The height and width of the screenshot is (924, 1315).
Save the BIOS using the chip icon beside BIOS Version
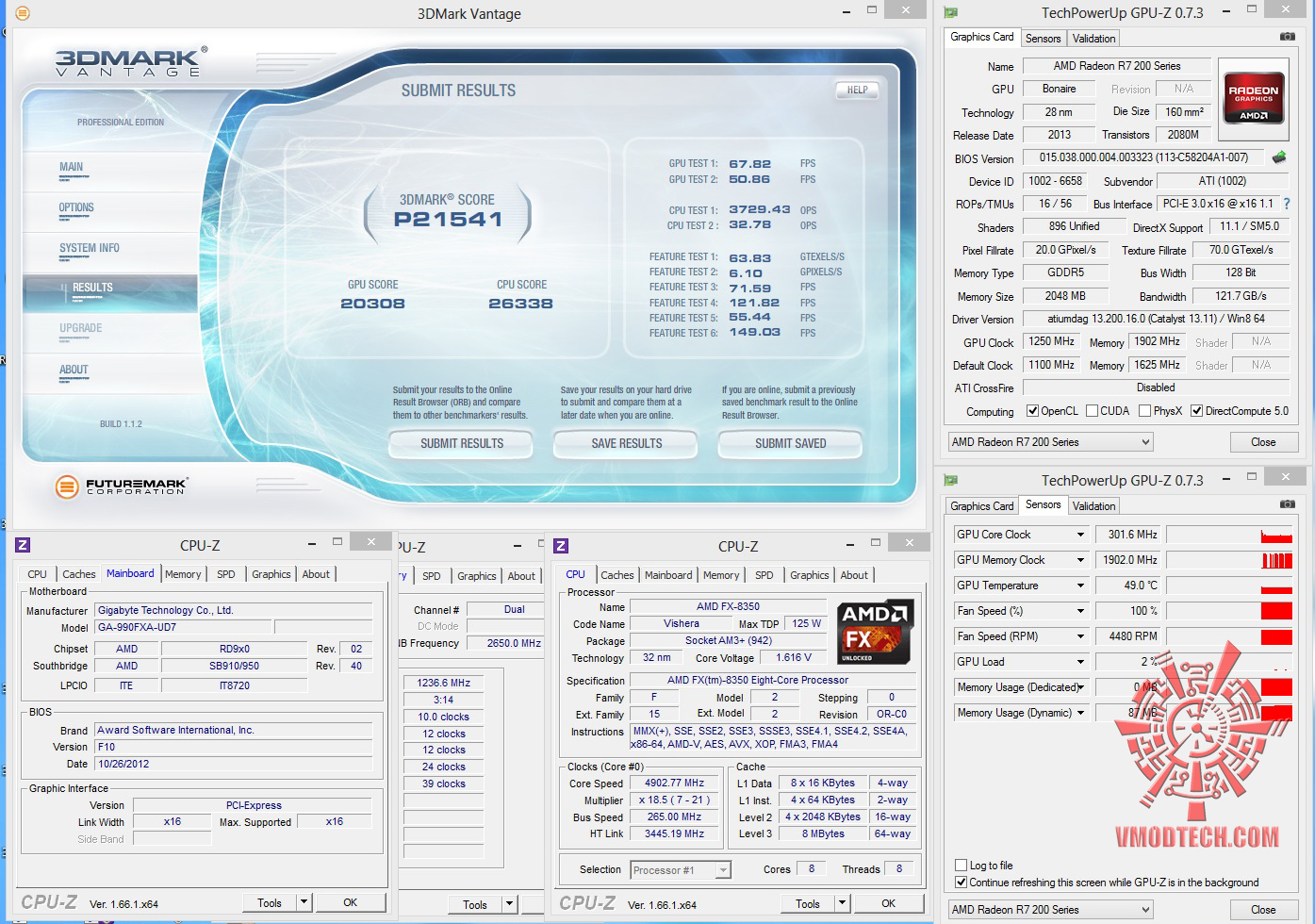[x=1279, y=157]
